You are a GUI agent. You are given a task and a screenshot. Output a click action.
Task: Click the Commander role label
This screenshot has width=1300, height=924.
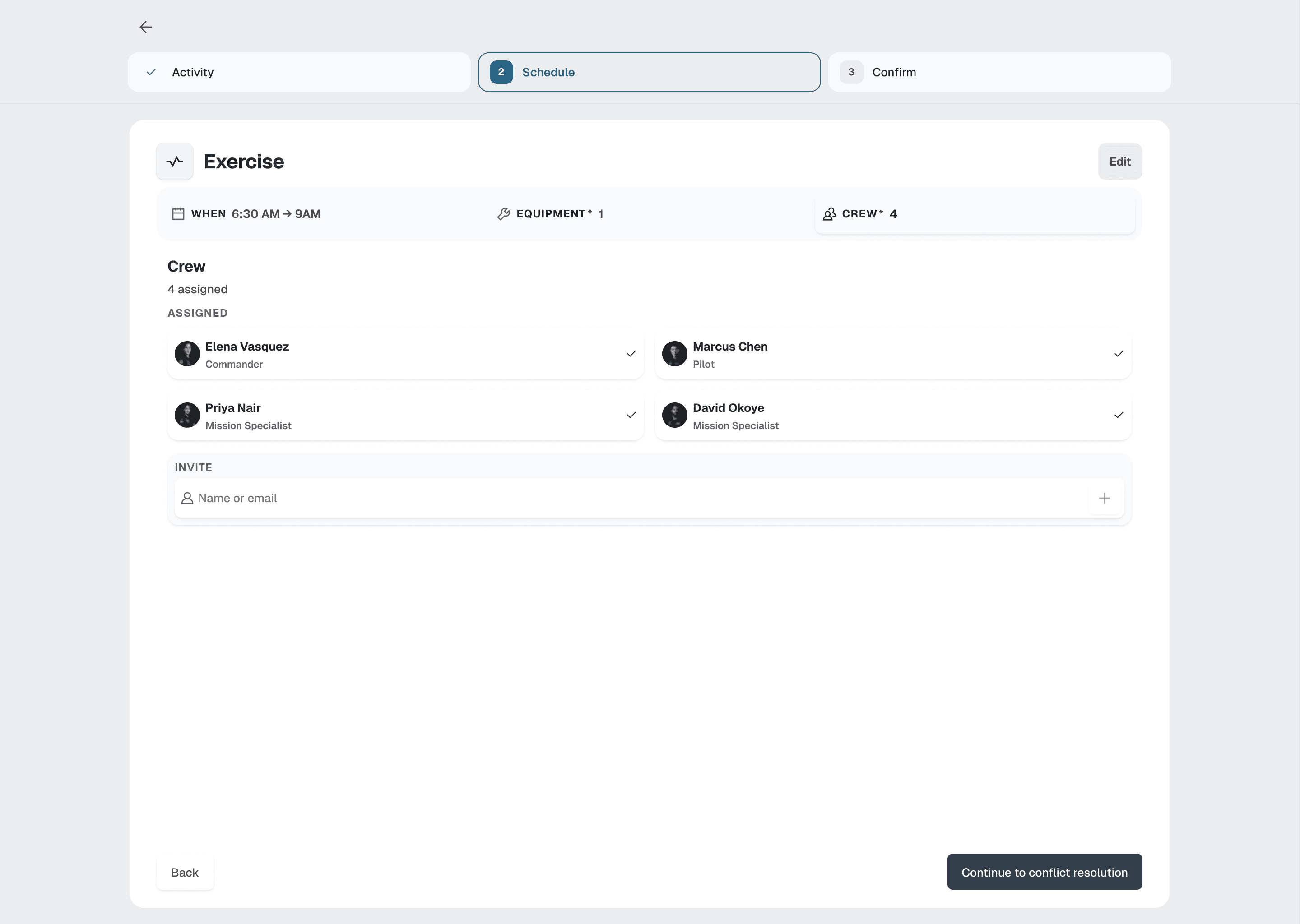pos(234,364)
